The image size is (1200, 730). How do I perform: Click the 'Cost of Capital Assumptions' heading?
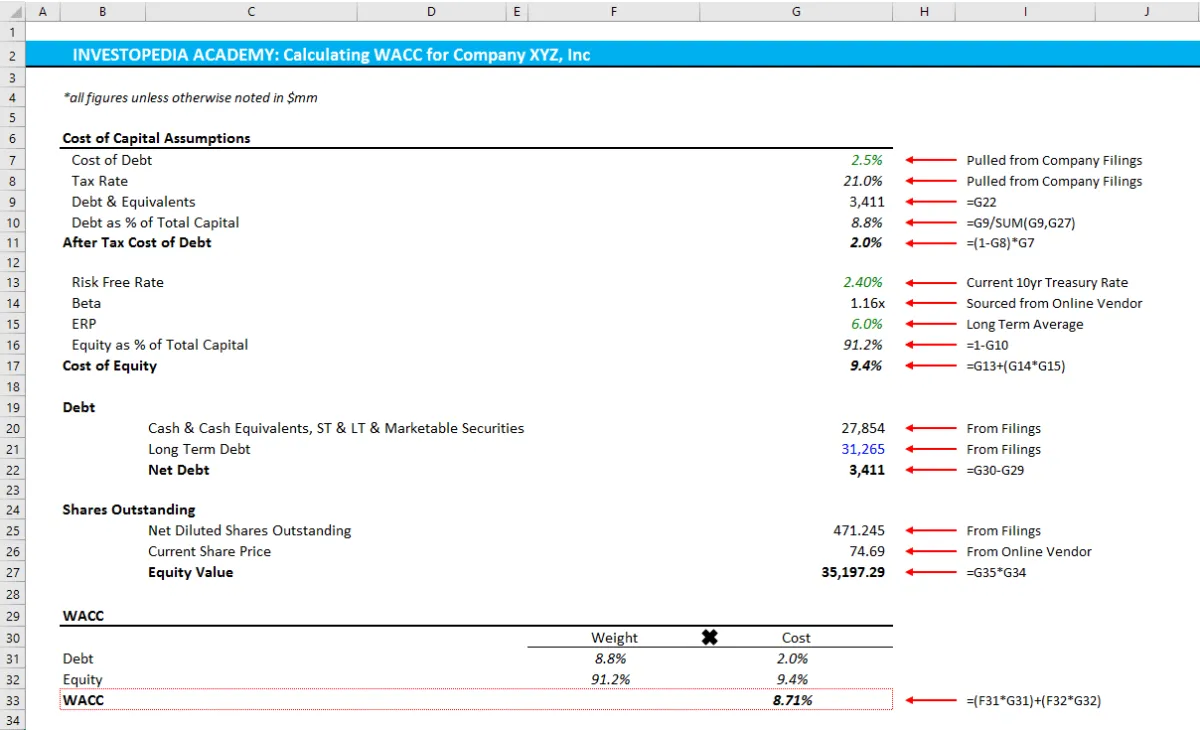[156, 138]
